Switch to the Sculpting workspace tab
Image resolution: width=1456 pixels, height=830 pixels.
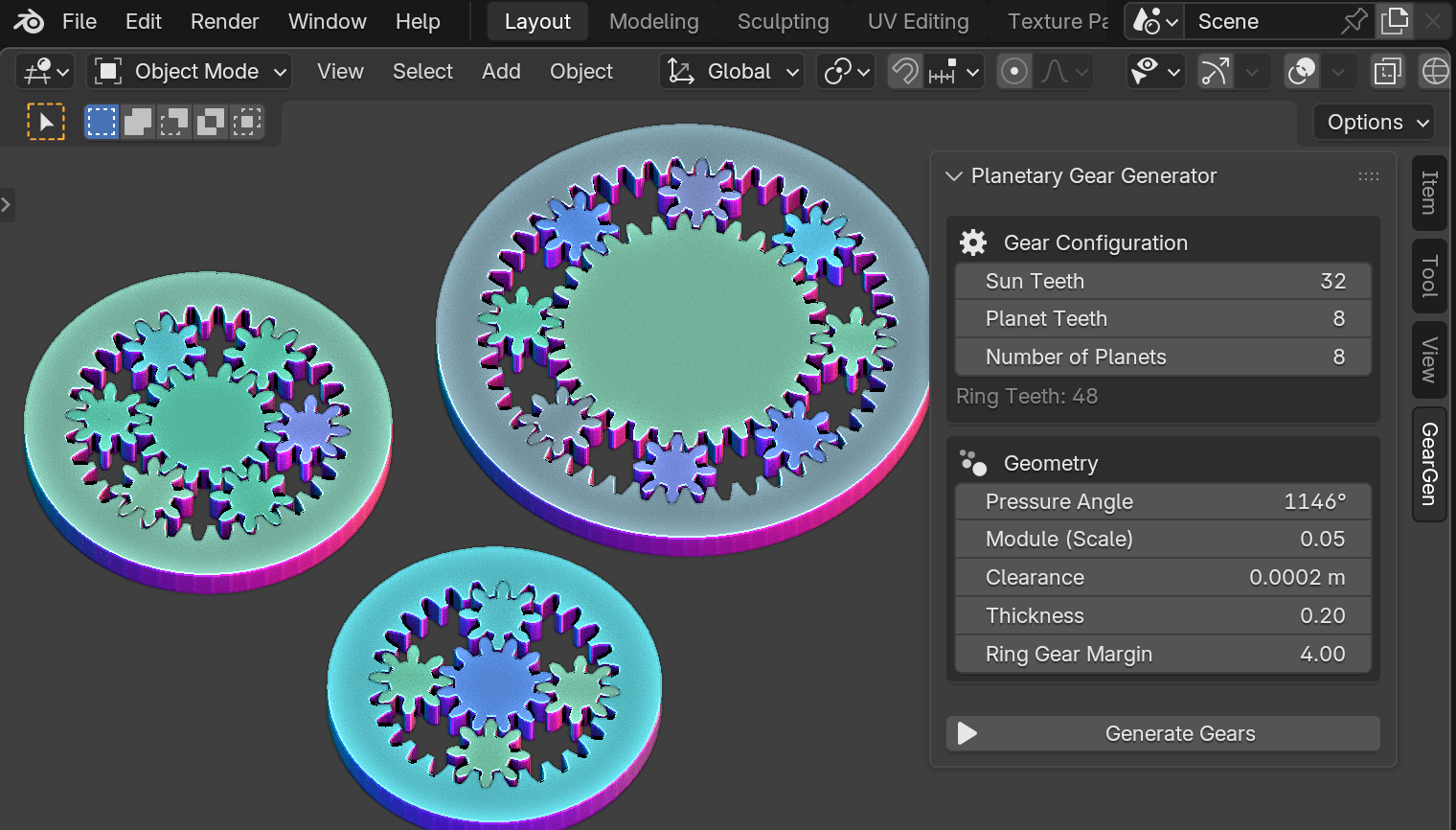[x=783, y=21]
